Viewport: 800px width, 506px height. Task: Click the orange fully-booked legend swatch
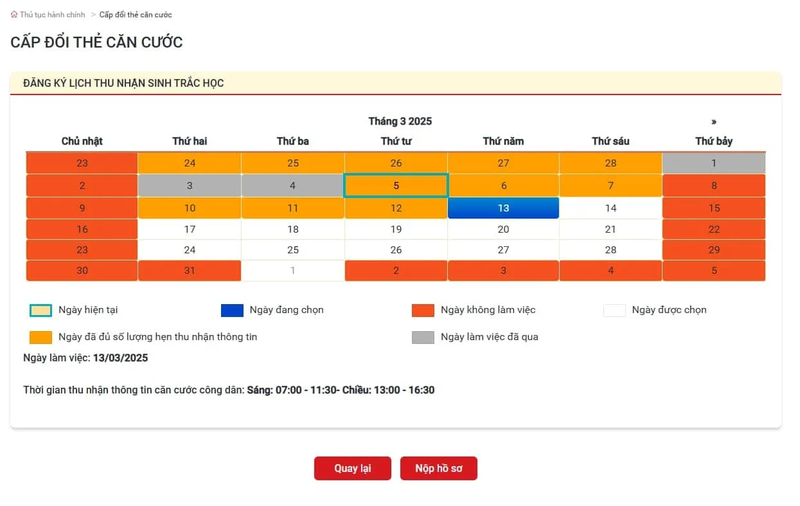tap(41, 337)
